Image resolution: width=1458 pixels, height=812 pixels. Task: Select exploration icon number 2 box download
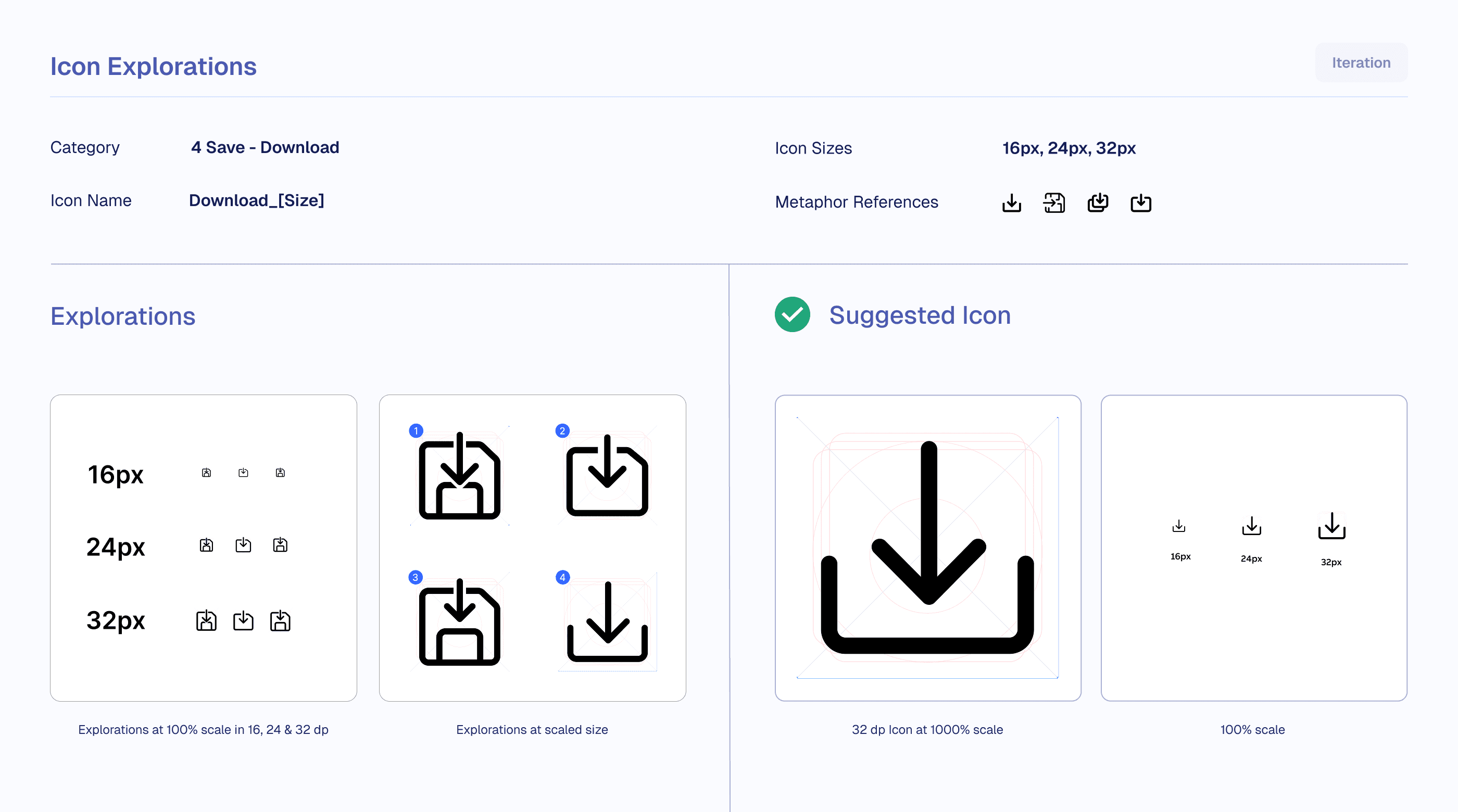tap(607, 477)
